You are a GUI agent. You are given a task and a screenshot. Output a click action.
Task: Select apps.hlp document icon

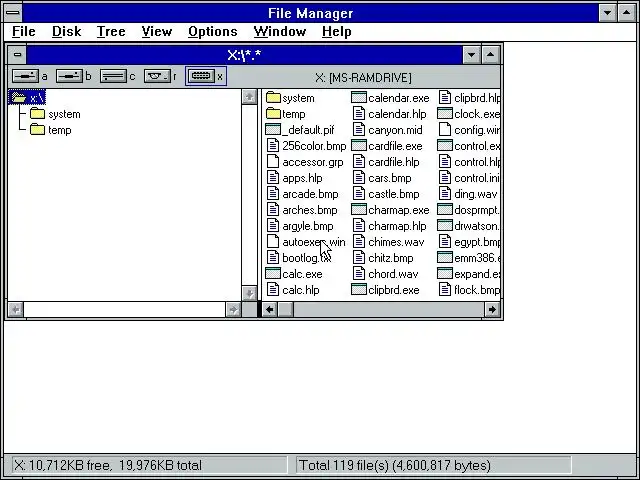point(273,178)
